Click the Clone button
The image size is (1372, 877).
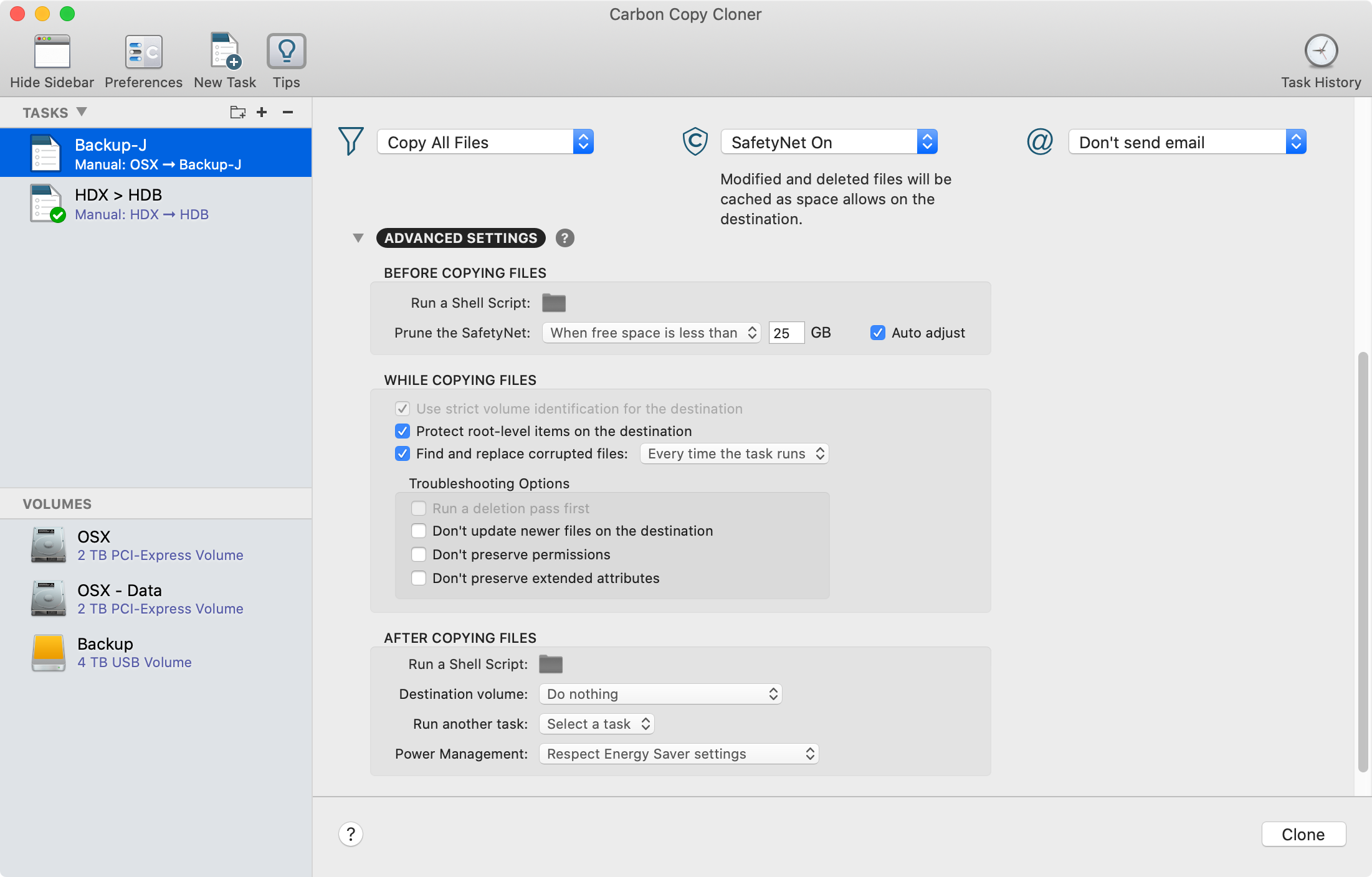[1303, 834]
